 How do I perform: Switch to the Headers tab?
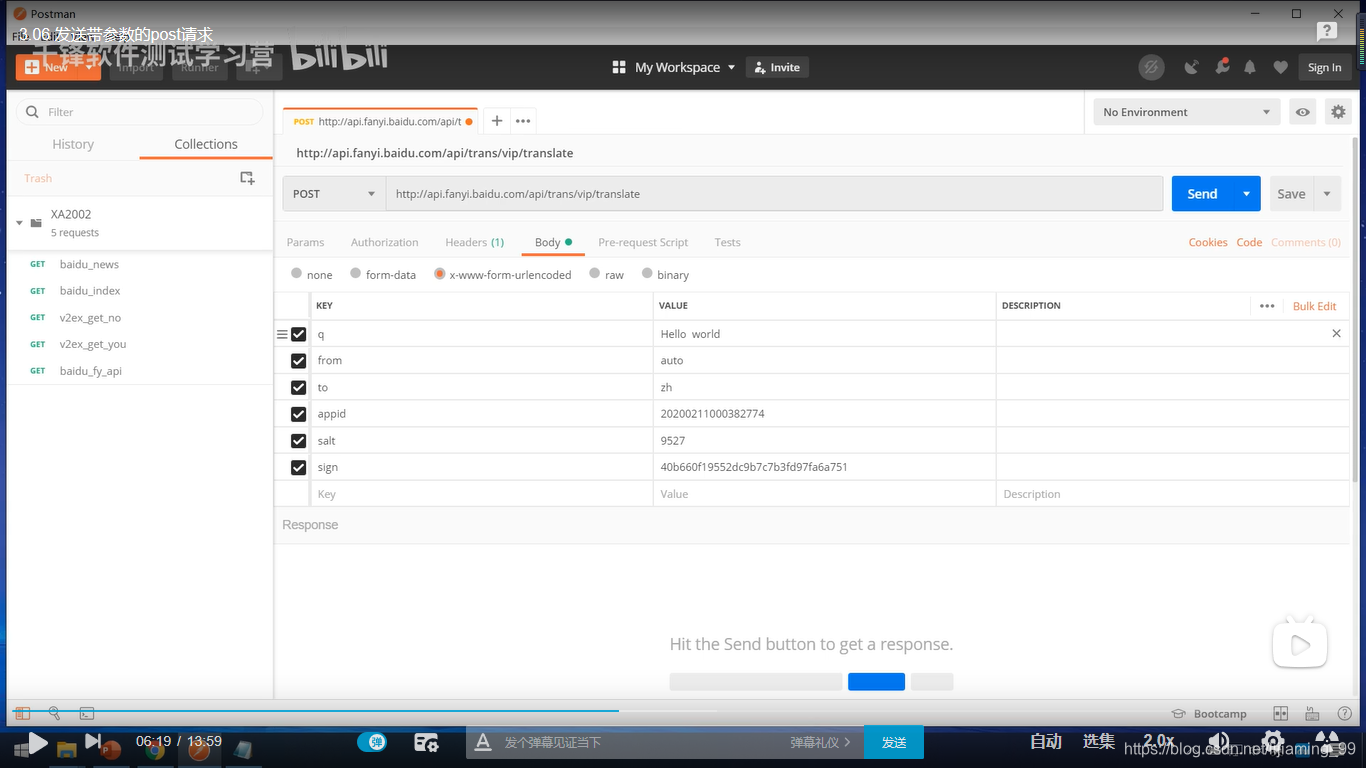pos(474,242)
